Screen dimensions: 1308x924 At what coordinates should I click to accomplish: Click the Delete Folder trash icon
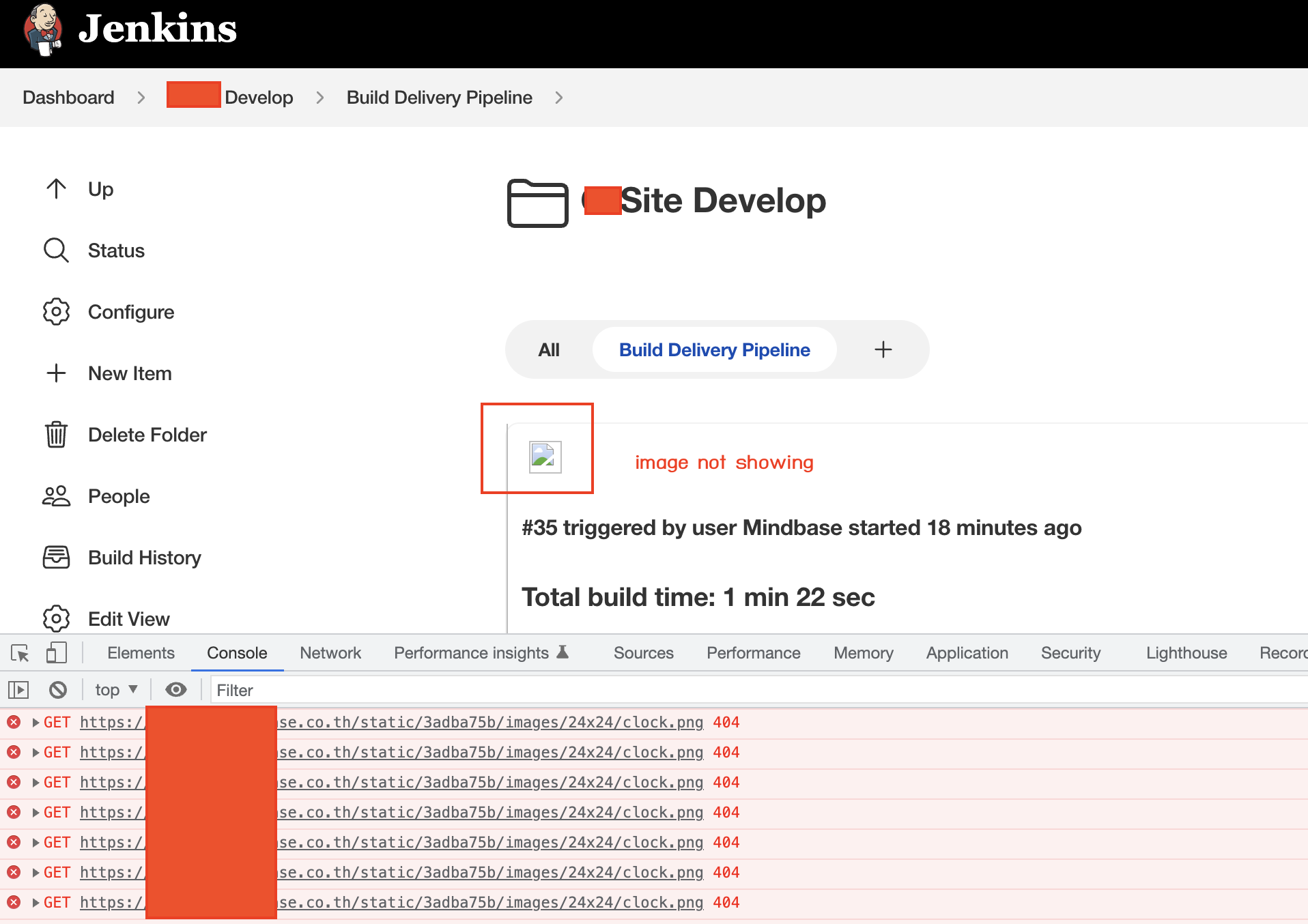click(x=56, y=435)
